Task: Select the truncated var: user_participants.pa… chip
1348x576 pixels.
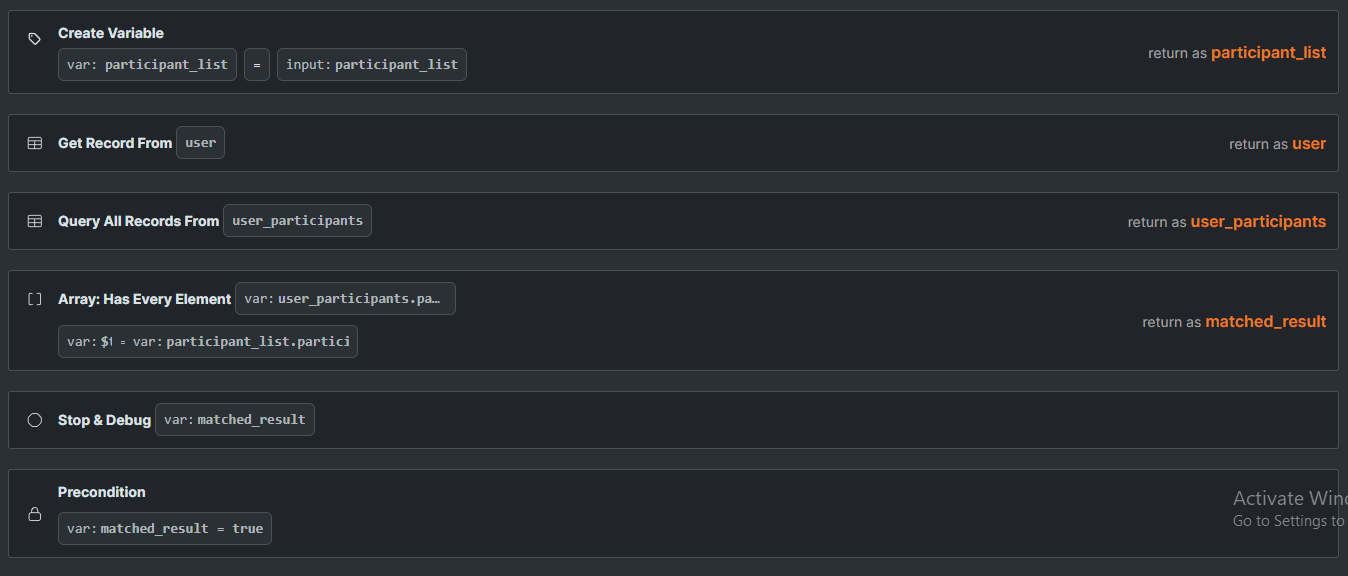Action: pyautogui.click(x=345, y=299)
